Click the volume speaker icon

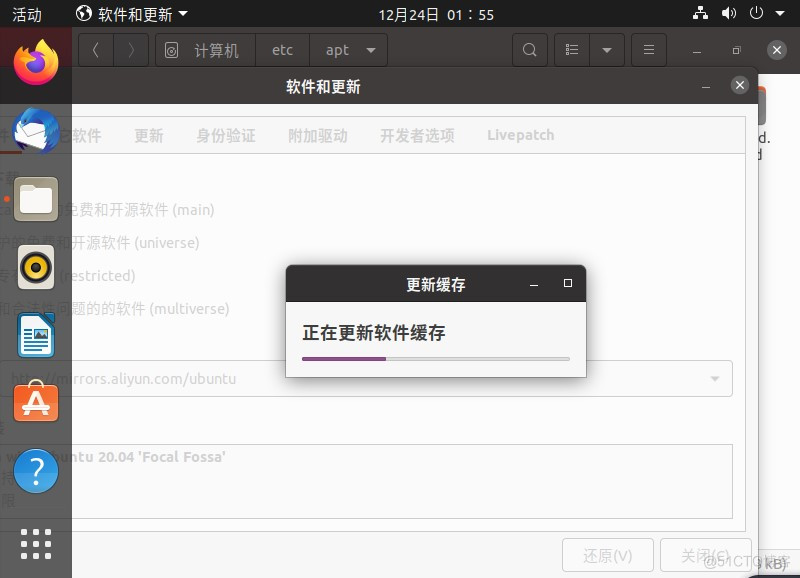click(729, 13)
